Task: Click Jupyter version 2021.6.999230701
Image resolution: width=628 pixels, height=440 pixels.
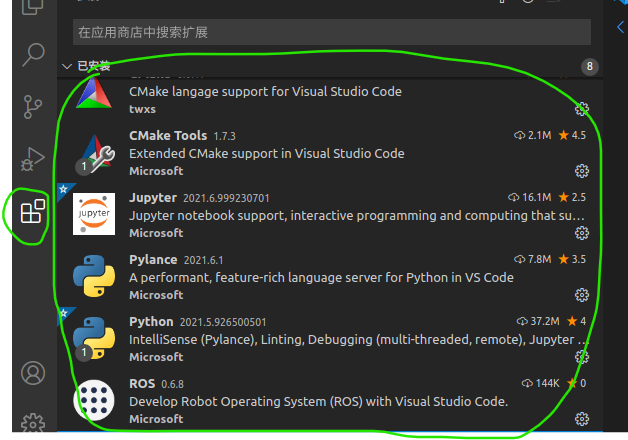Action: 226,198
